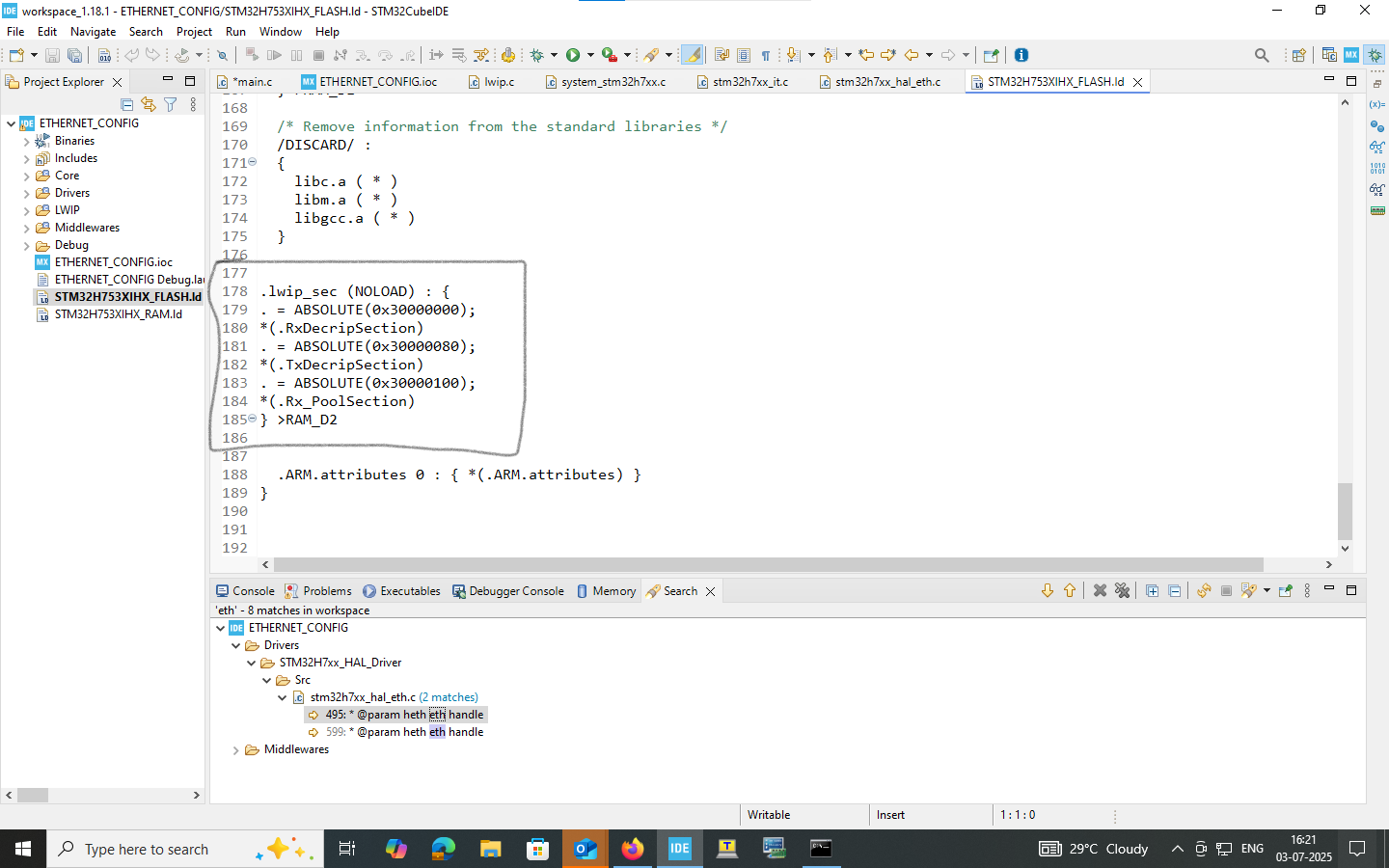
Task: Toggle Pin the Search view
Action: (x=1285, y=591)
